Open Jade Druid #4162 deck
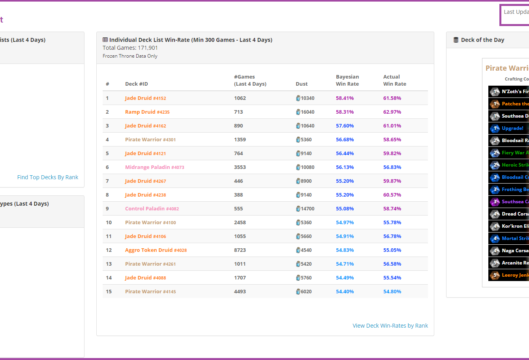Screen dimensions: 529x360 pos(145,126)
